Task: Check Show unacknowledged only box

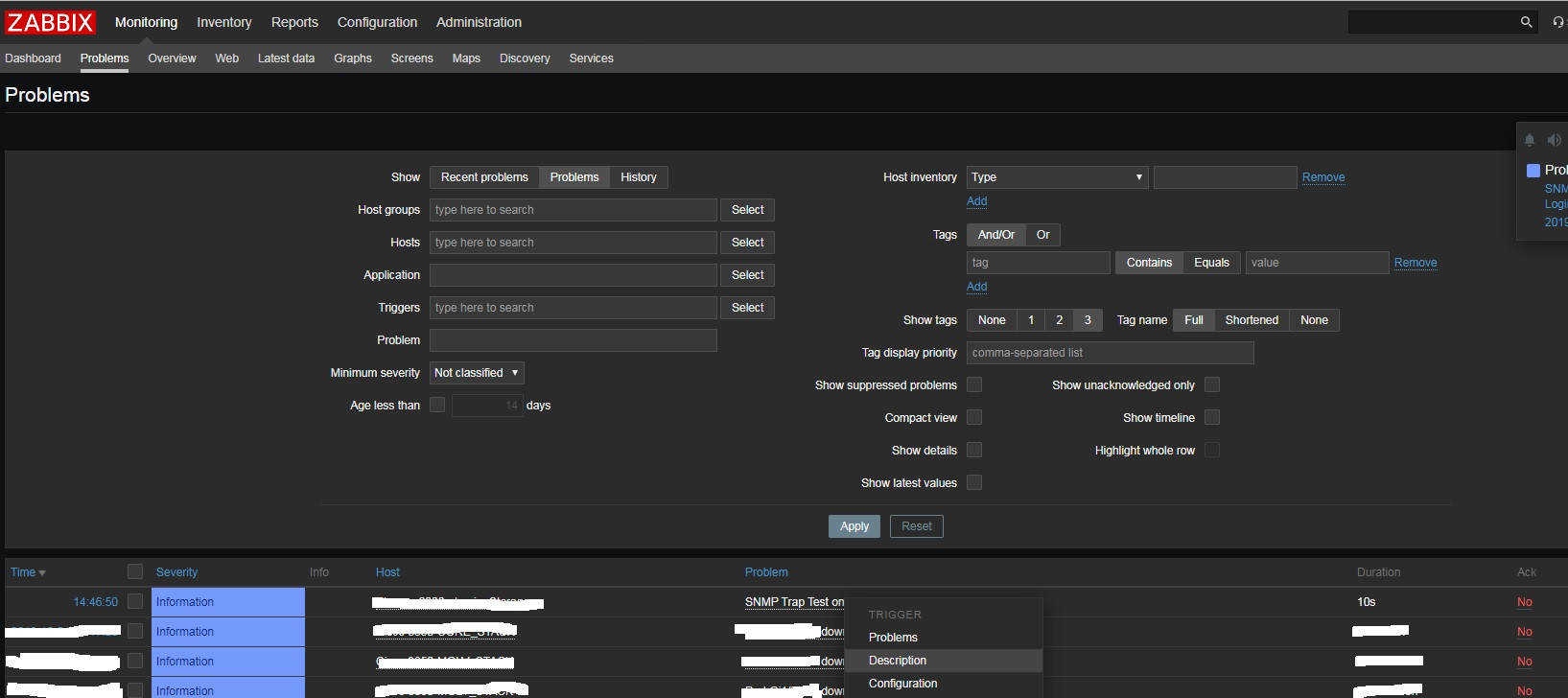Action: click(1212, 385)
